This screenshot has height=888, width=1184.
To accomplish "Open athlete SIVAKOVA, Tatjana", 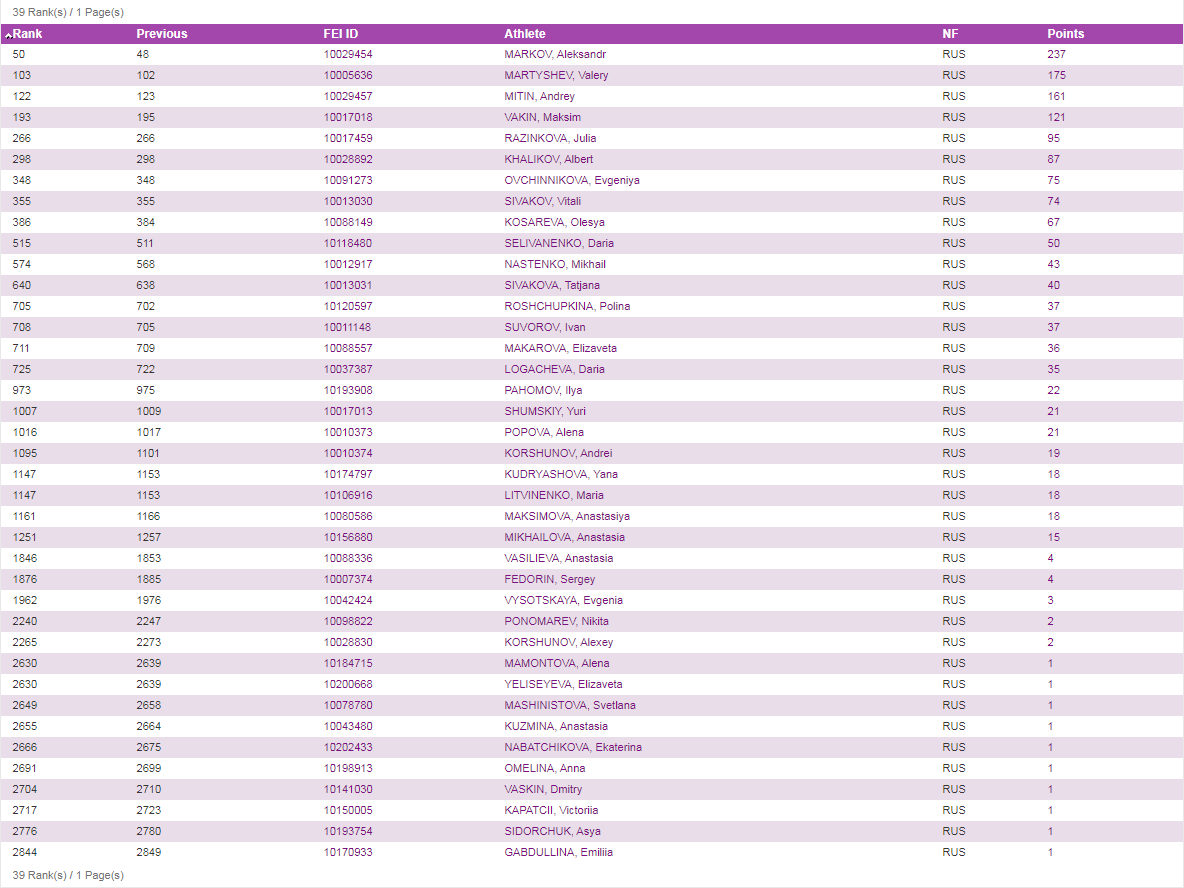I will (552, 285).
